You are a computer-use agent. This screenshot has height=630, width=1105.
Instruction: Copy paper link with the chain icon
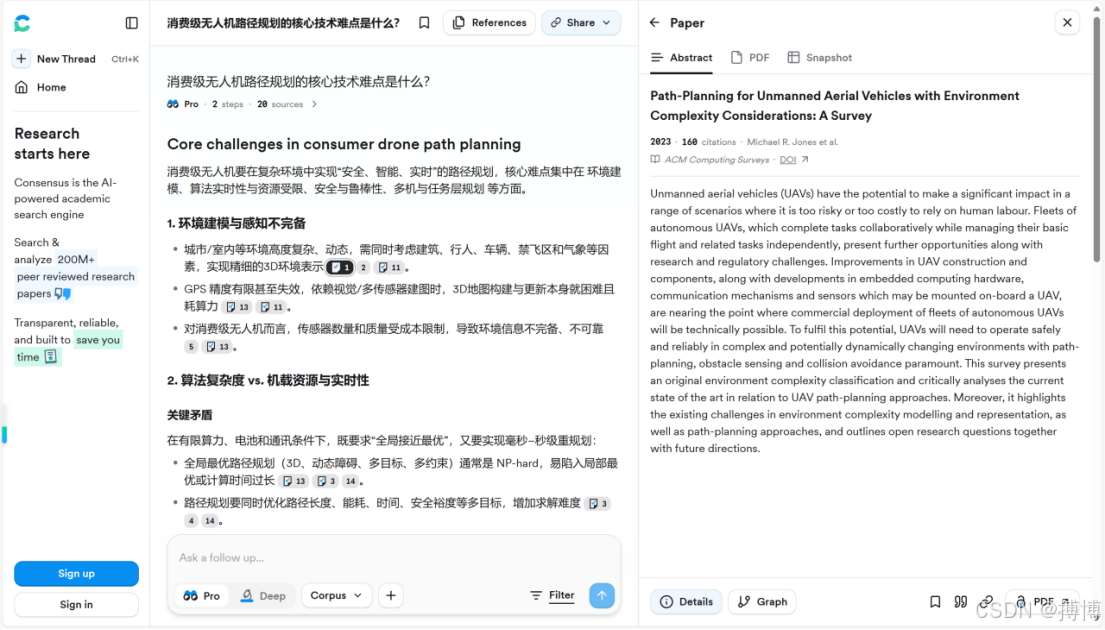986,602
